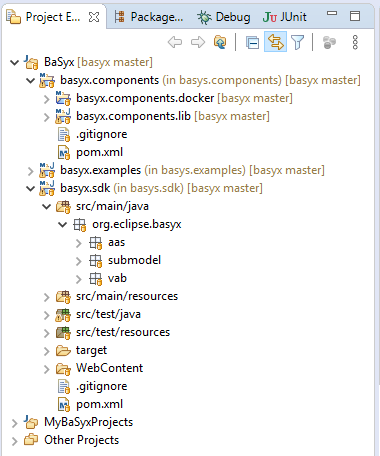Screen dimensions: 380x456
Task: Collapse the basyx.sdk project
Action: 30,188
